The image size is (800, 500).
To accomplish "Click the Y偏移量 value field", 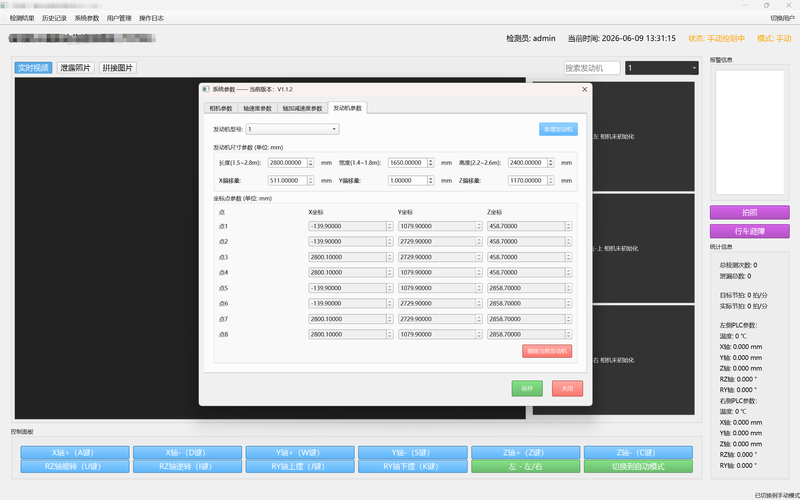I will coord(408,181).
